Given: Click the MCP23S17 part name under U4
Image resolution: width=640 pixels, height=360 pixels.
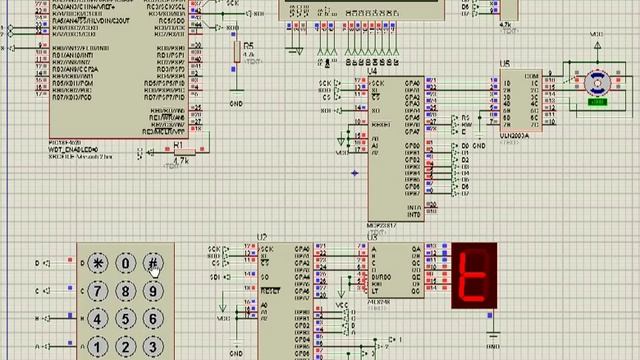Looking at the screenshot, I should pos(382,225).
